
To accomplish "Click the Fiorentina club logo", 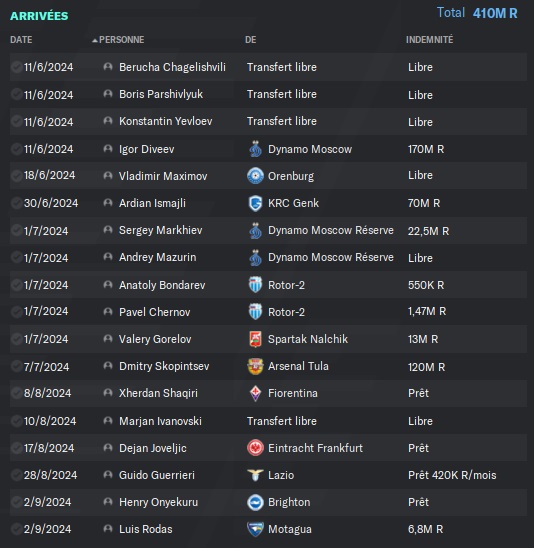I will [255, 394].
